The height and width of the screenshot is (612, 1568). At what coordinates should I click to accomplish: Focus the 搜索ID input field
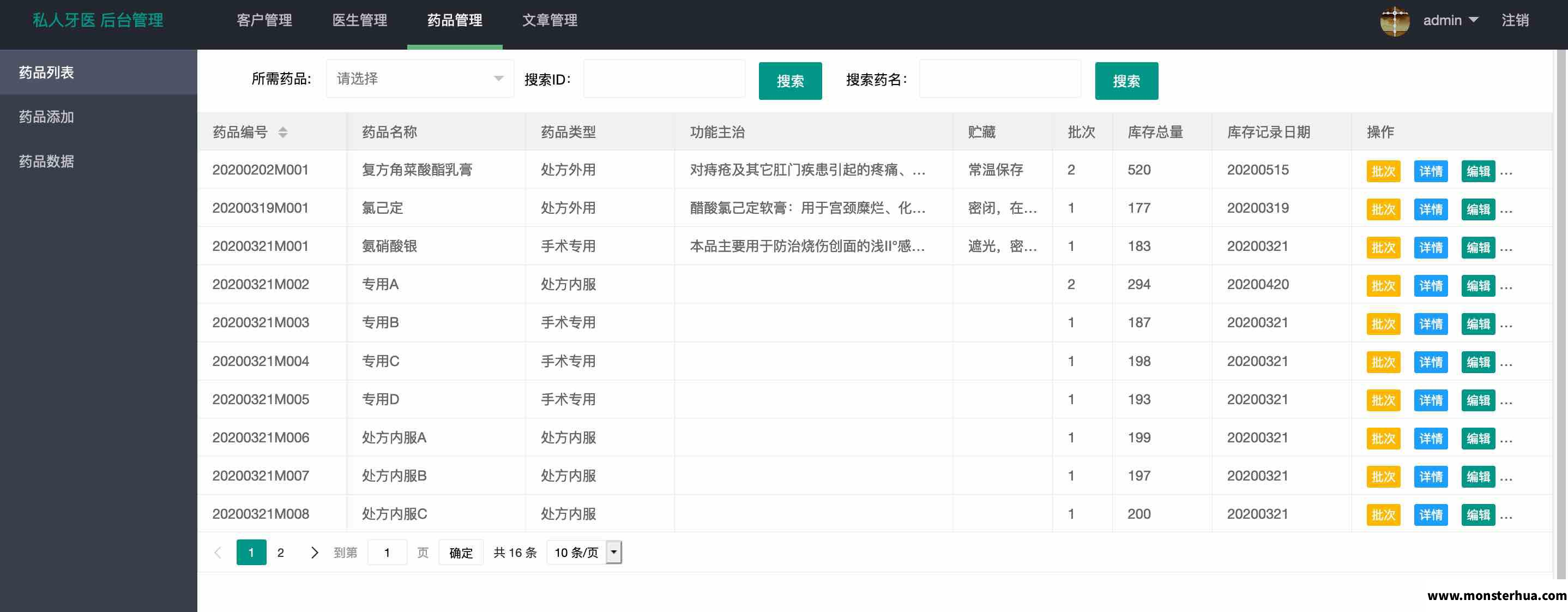pyautogui.click(x=664, y=79)
